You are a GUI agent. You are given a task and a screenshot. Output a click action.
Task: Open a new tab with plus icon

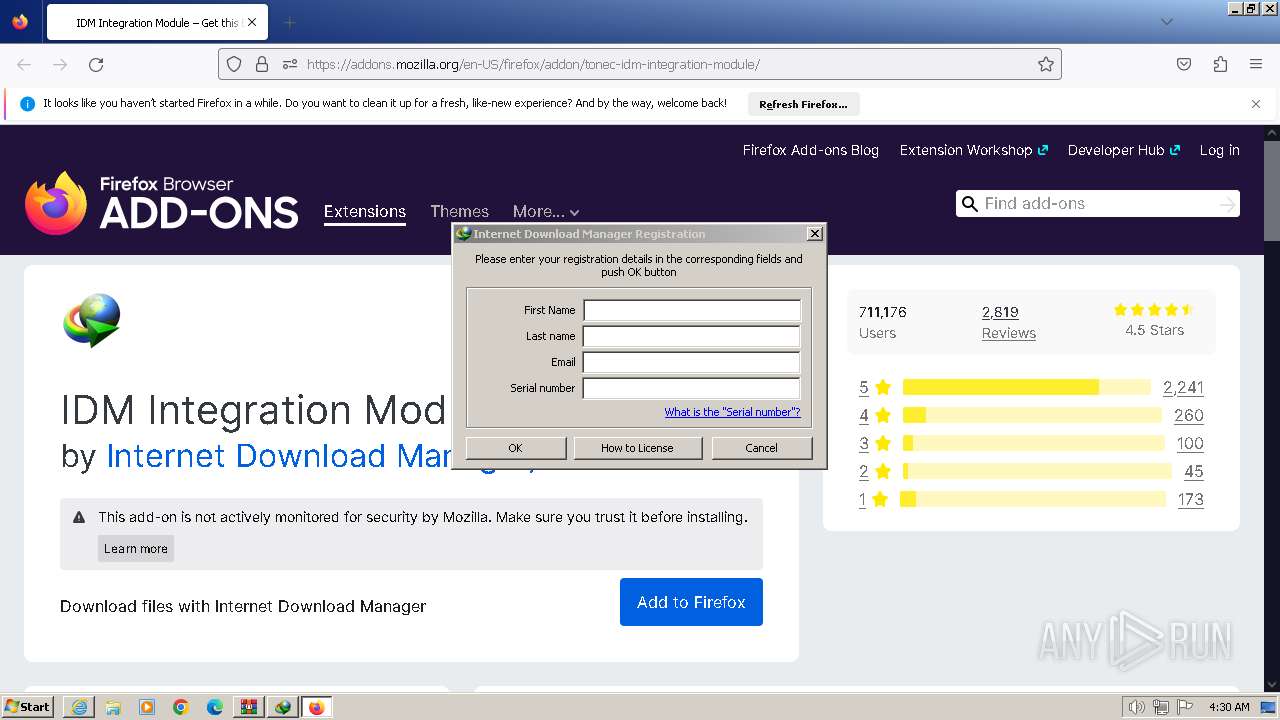[x=290, y=22]
